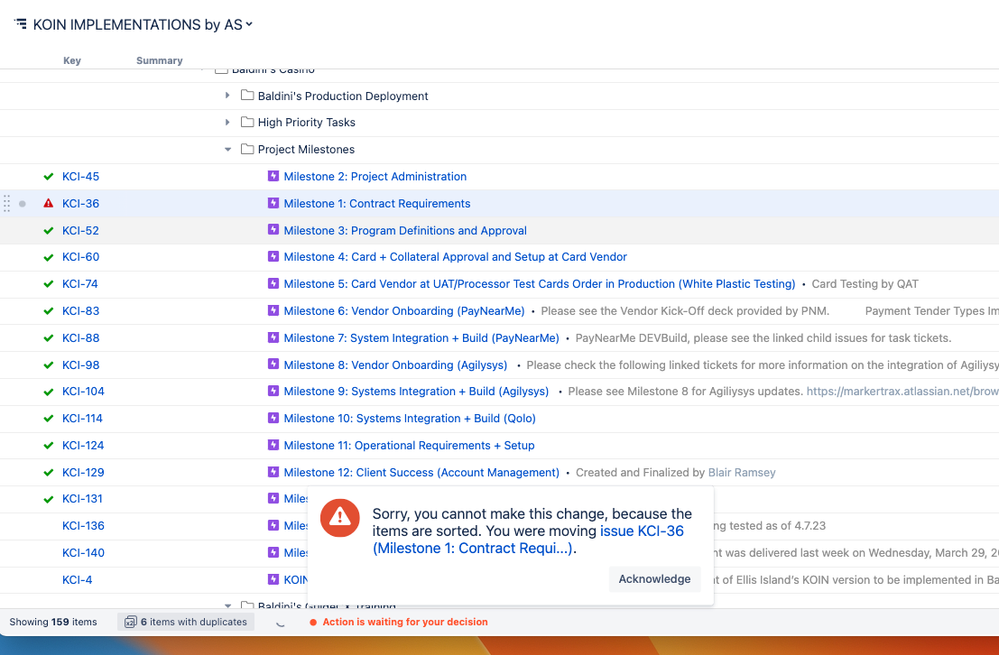Click the green checkmark for KCI-45

pyautogui.click(x=48, y=176)
